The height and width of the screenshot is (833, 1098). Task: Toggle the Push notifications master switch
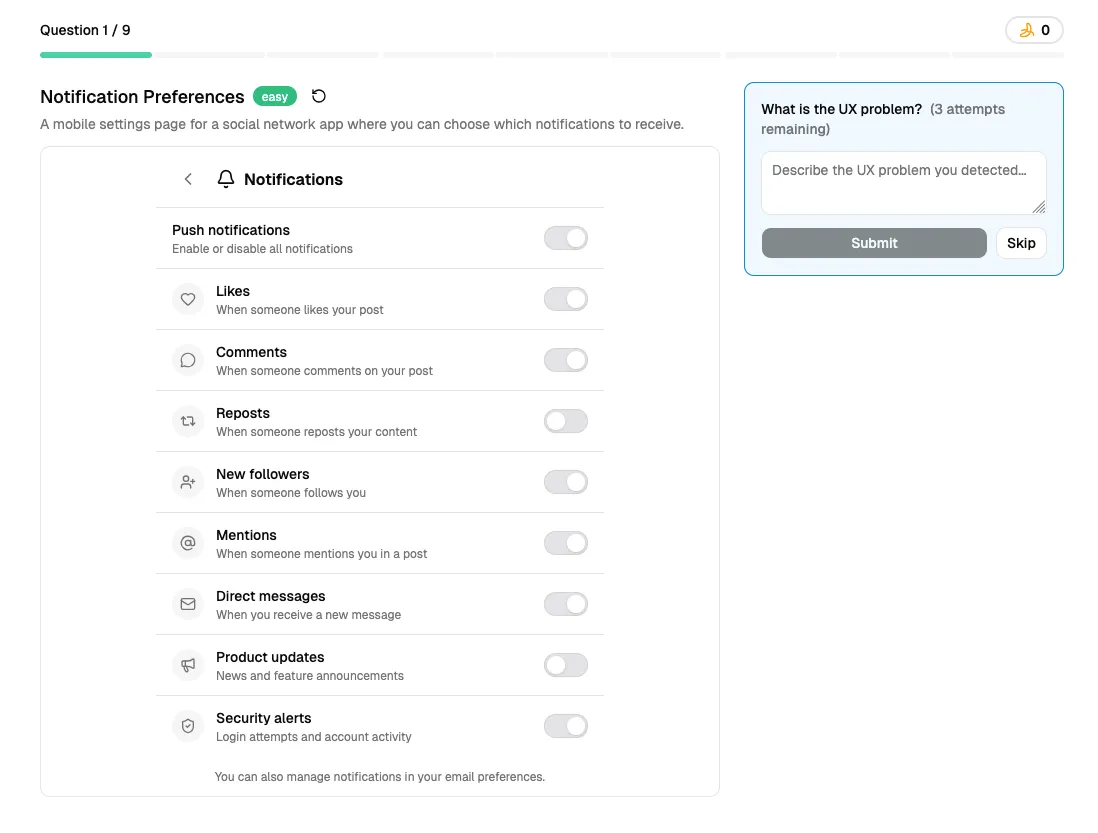click(x=566, y=238)
